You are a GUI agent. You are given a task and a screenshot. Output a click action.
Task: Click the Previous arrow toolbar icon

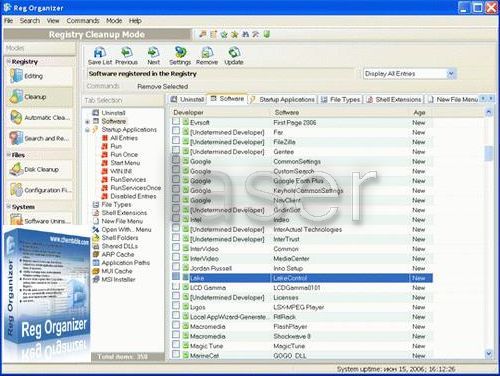127,53
